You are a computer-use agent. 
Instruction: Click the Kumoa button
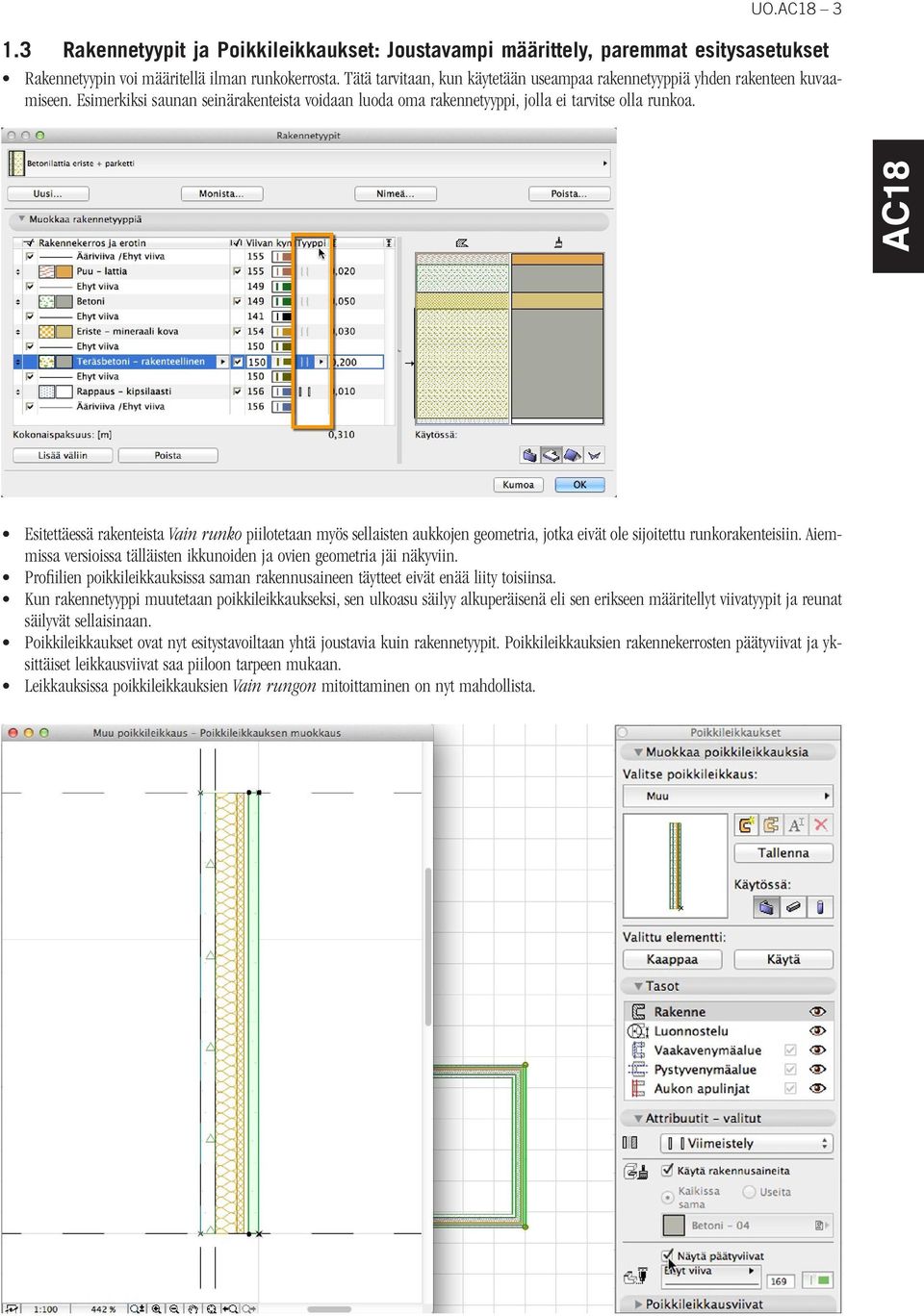pos(518,485)
